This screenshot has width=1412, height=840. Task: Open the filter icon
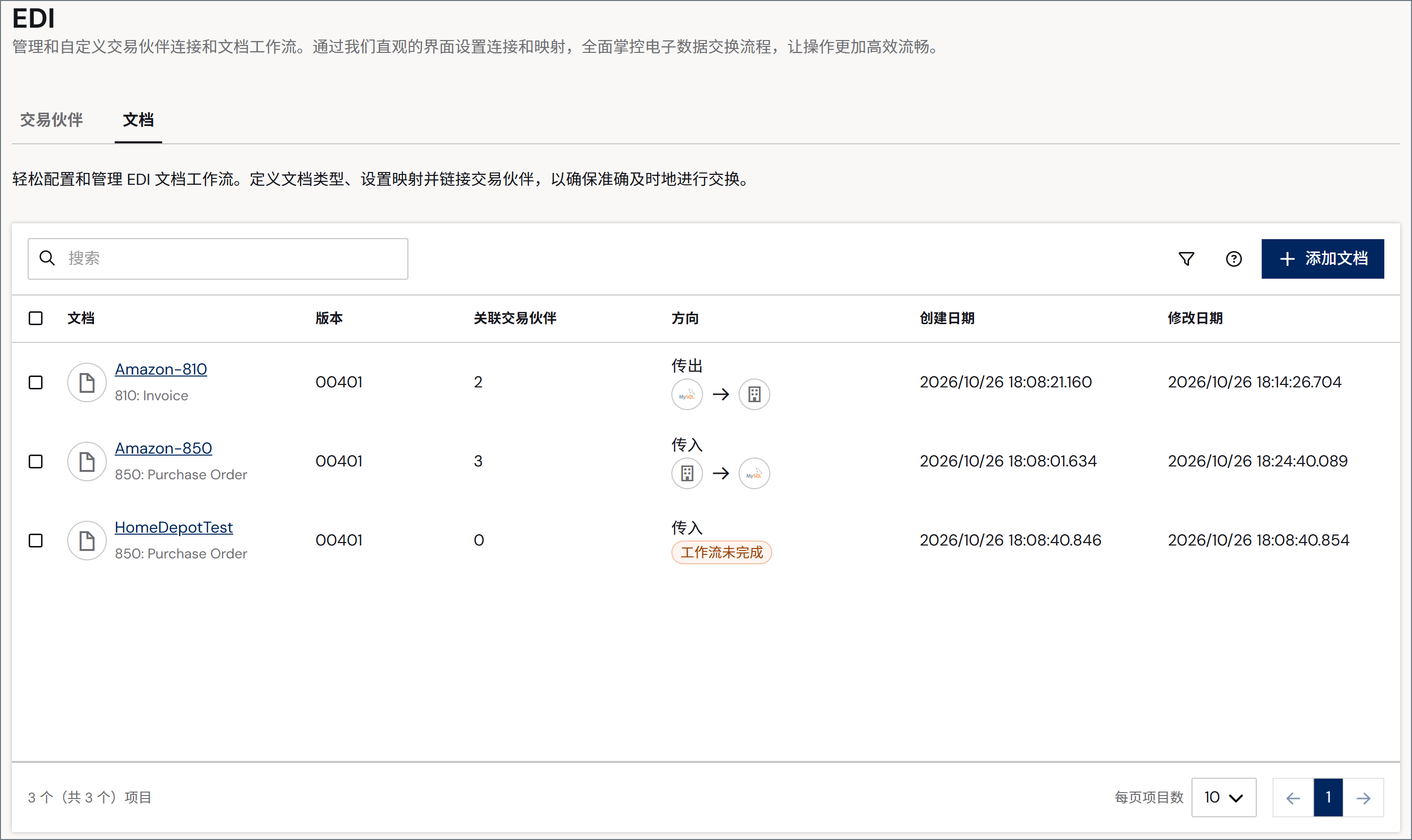pyautogui.click(x=1186, y=259)
